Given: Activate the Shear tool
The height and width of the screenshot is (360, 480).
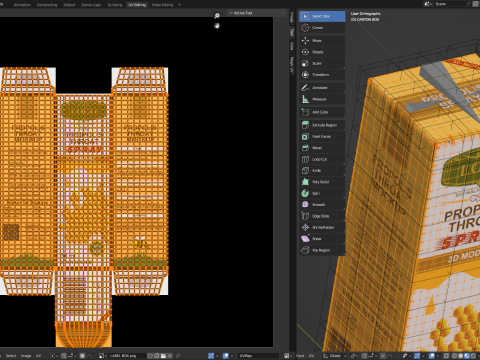Looking at the screenshot, I should pos(322,238).
